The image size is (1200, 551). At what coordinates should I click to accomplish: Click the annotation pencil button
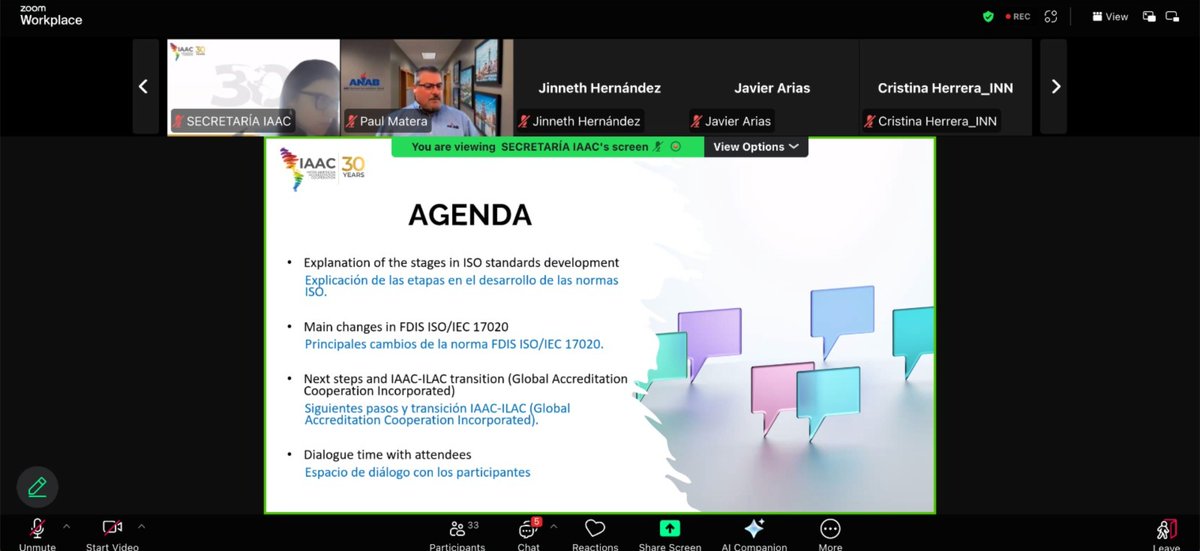click(x=37, y=488)
